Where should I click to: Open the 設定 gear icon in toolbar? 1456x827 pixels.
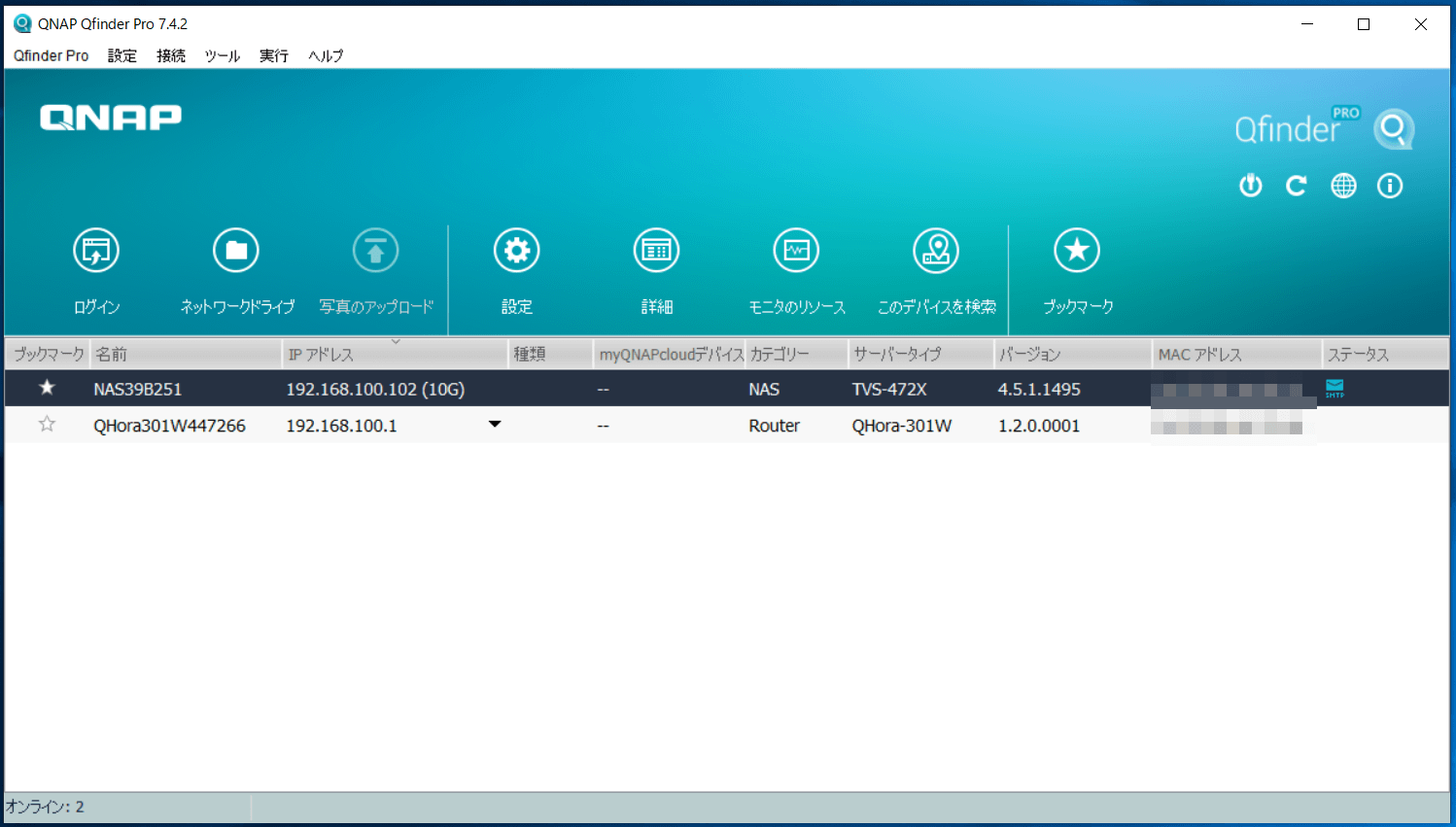click(516, 251)
